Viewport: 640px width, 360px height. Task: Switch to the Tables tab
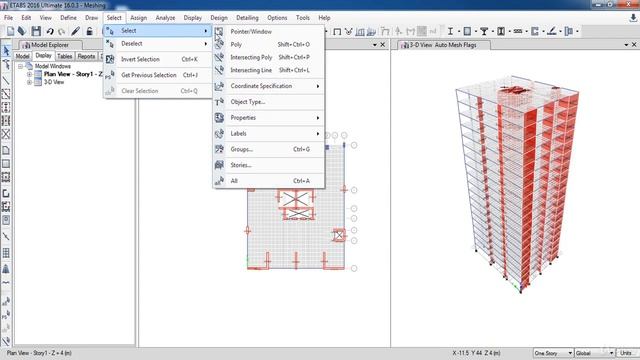(x=64, y=56)
